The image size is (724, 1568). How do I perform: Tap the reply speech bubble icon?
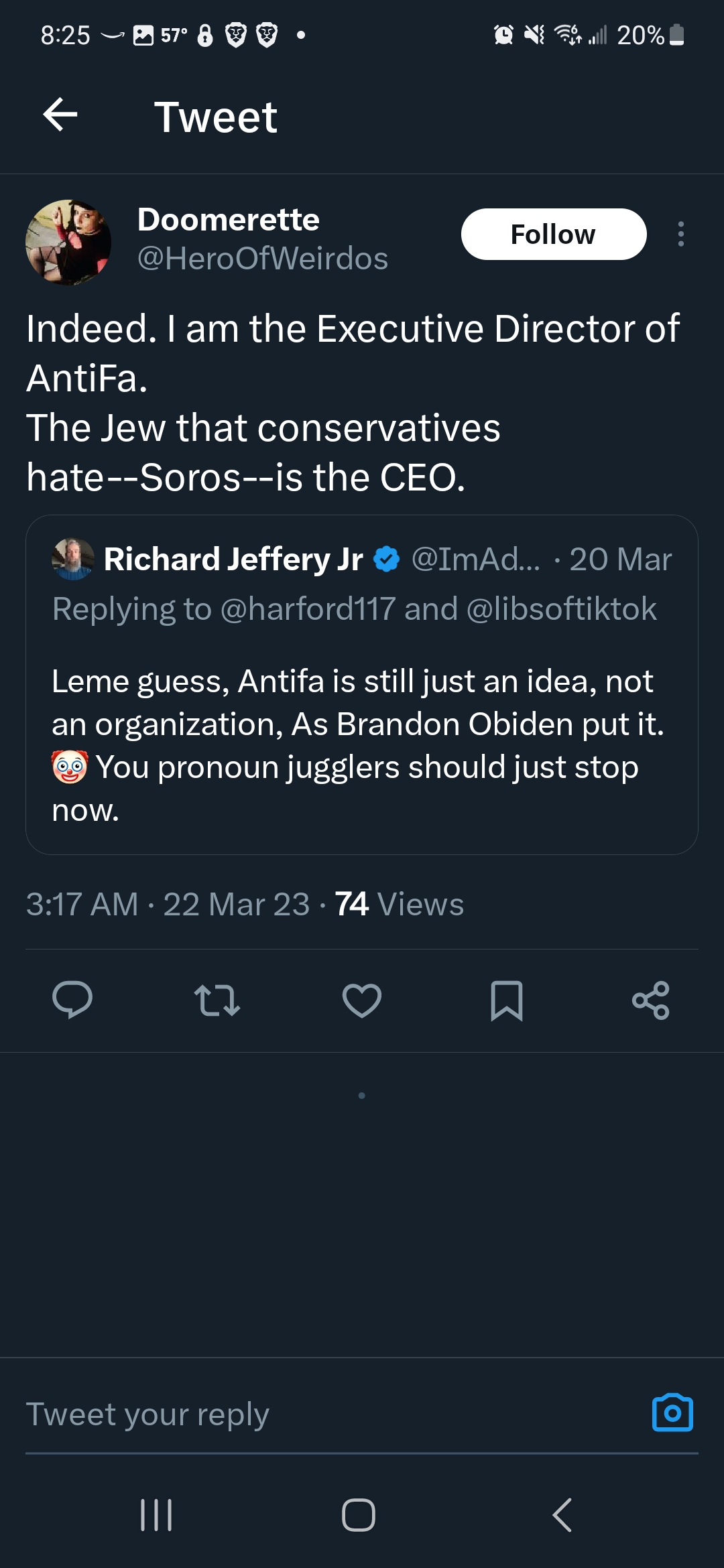coord(72,1000)
